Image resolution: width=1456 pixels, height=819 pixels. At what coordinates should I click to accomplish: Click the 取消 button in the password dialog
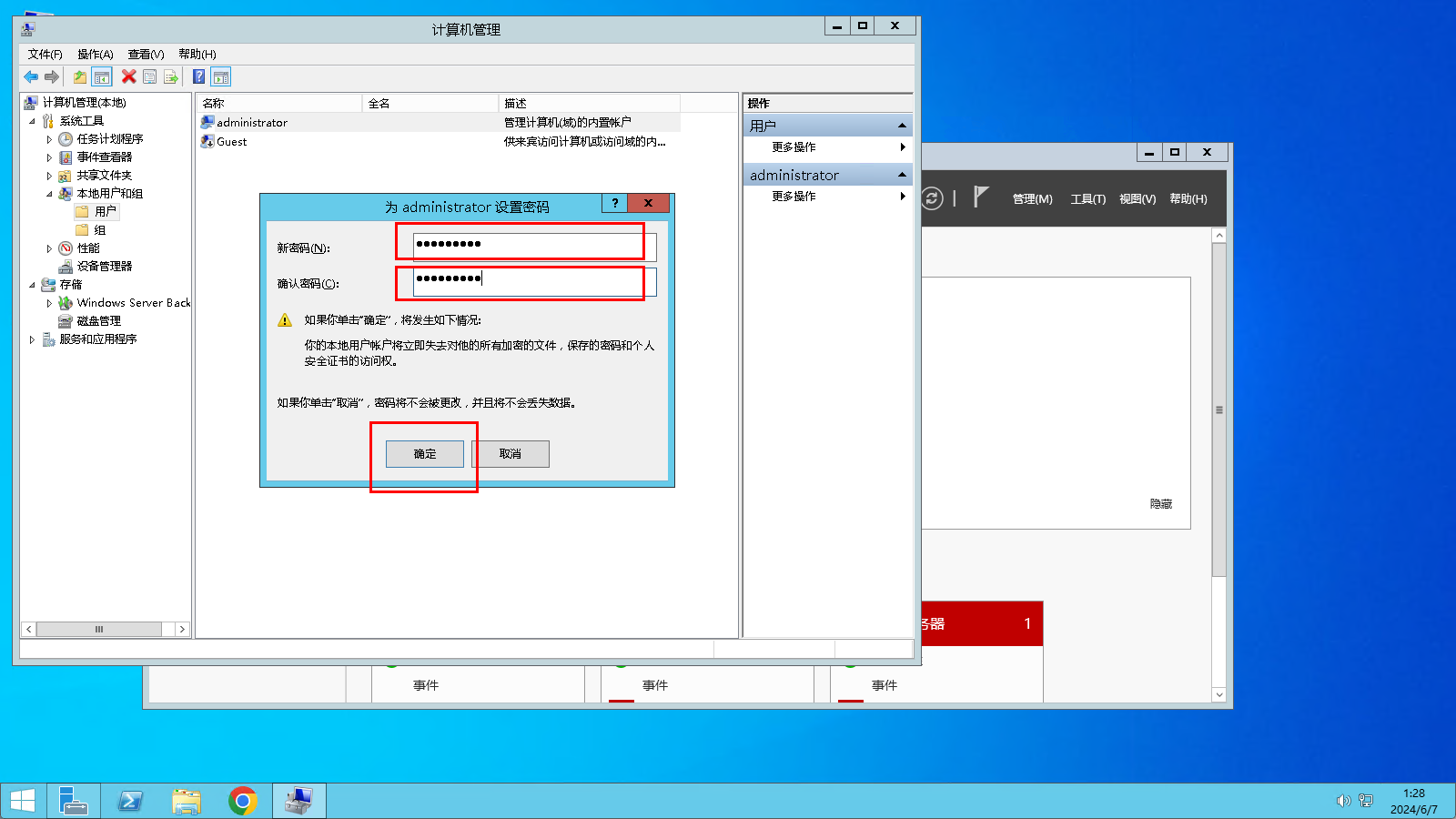(511, 454)
